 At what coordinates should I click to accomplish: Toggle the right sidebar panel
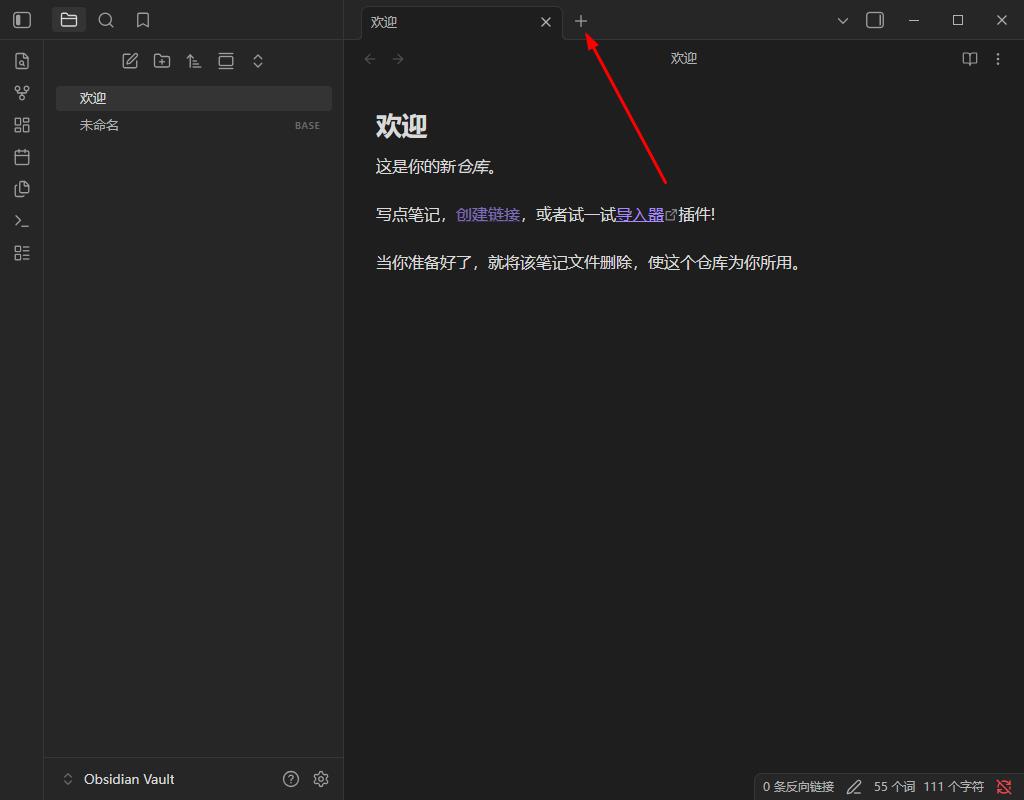tap(875, 20)
